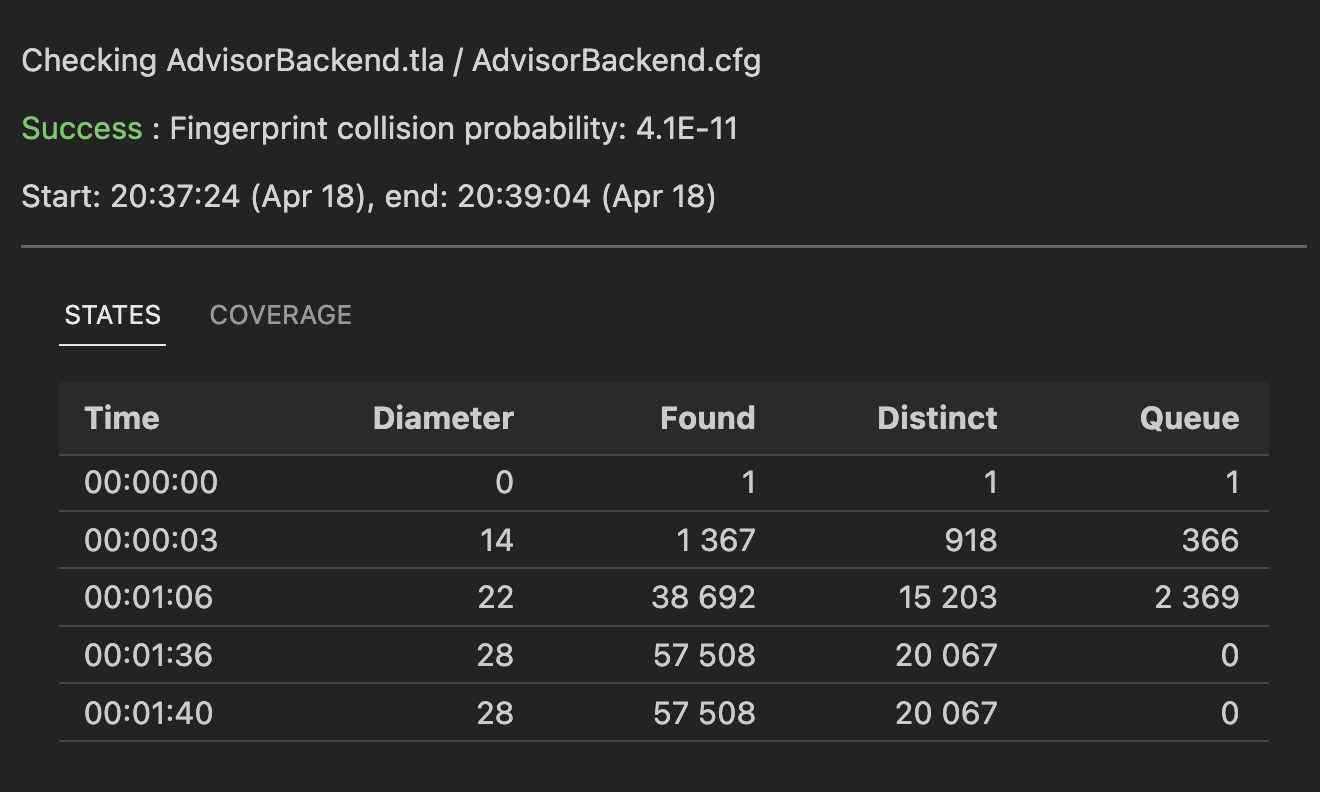Screen dimensions: 1320x792
Task: Click the AdvisorBackend.tla file name in heading
Action: click(305, 61)
